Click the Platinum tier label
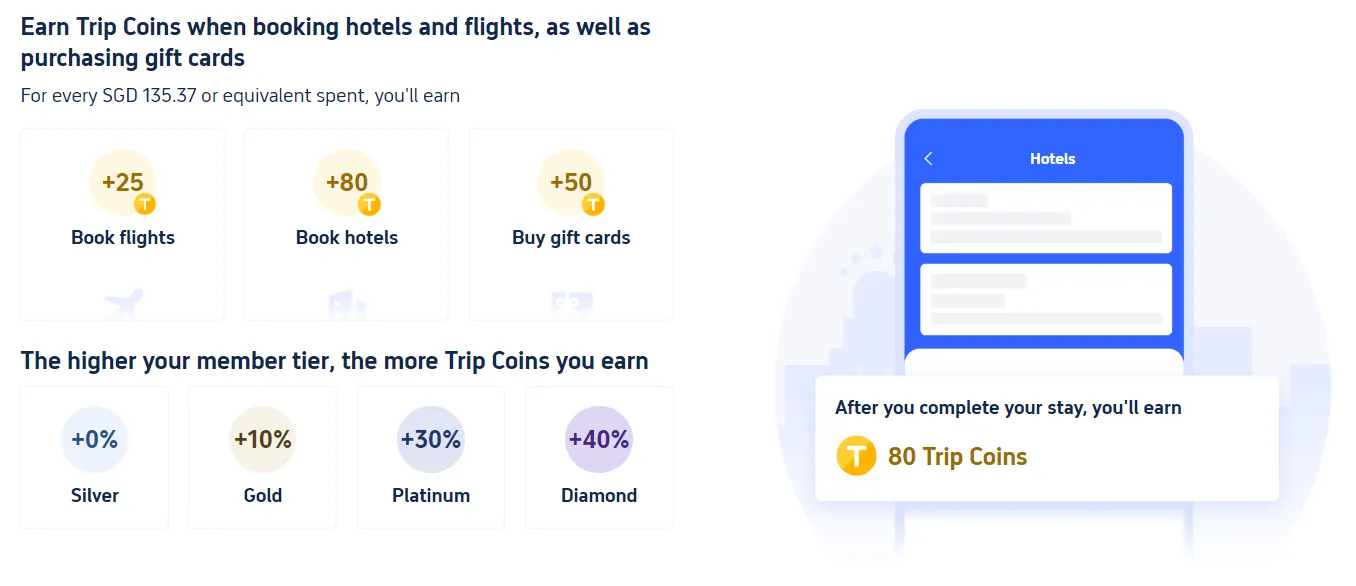This screenshot has height=586, width=1356. pyautogui.click(x=431, y=495)
